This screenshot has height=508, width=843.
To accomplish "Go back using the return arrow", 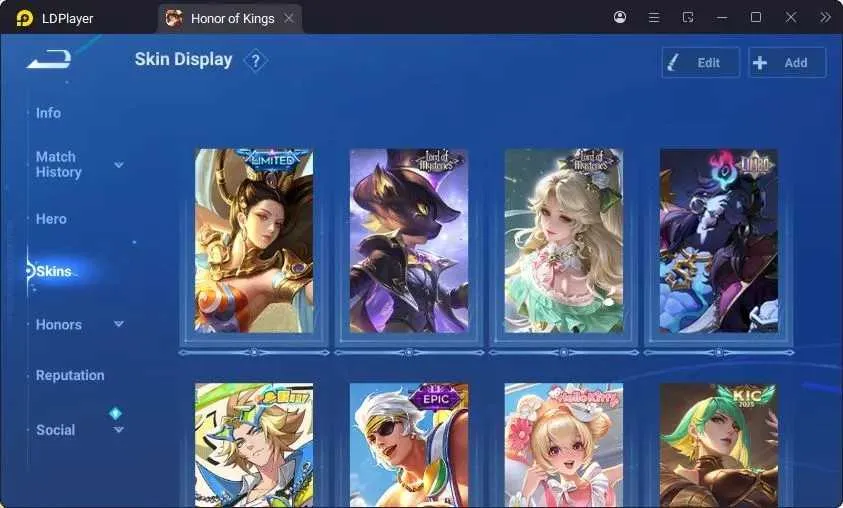I will [x=49, y=59].
